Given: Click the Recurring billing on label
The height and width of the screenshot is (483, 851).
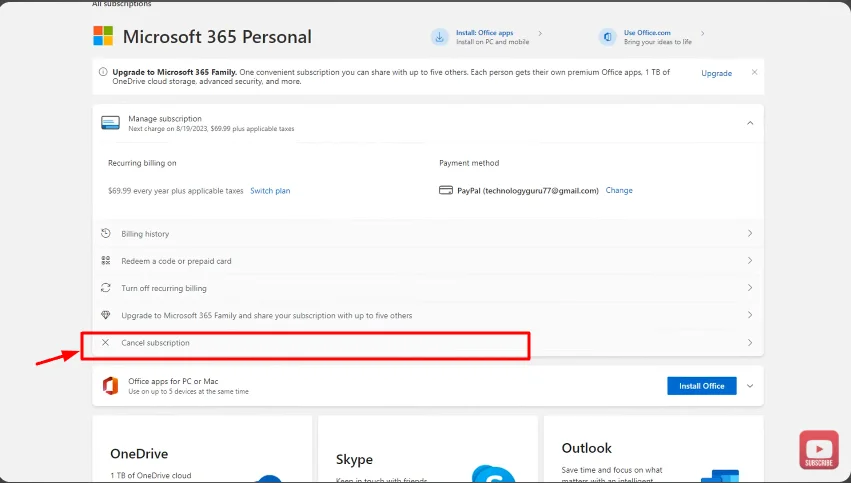Looking at the screenshot, I should [x=142, y=163].
